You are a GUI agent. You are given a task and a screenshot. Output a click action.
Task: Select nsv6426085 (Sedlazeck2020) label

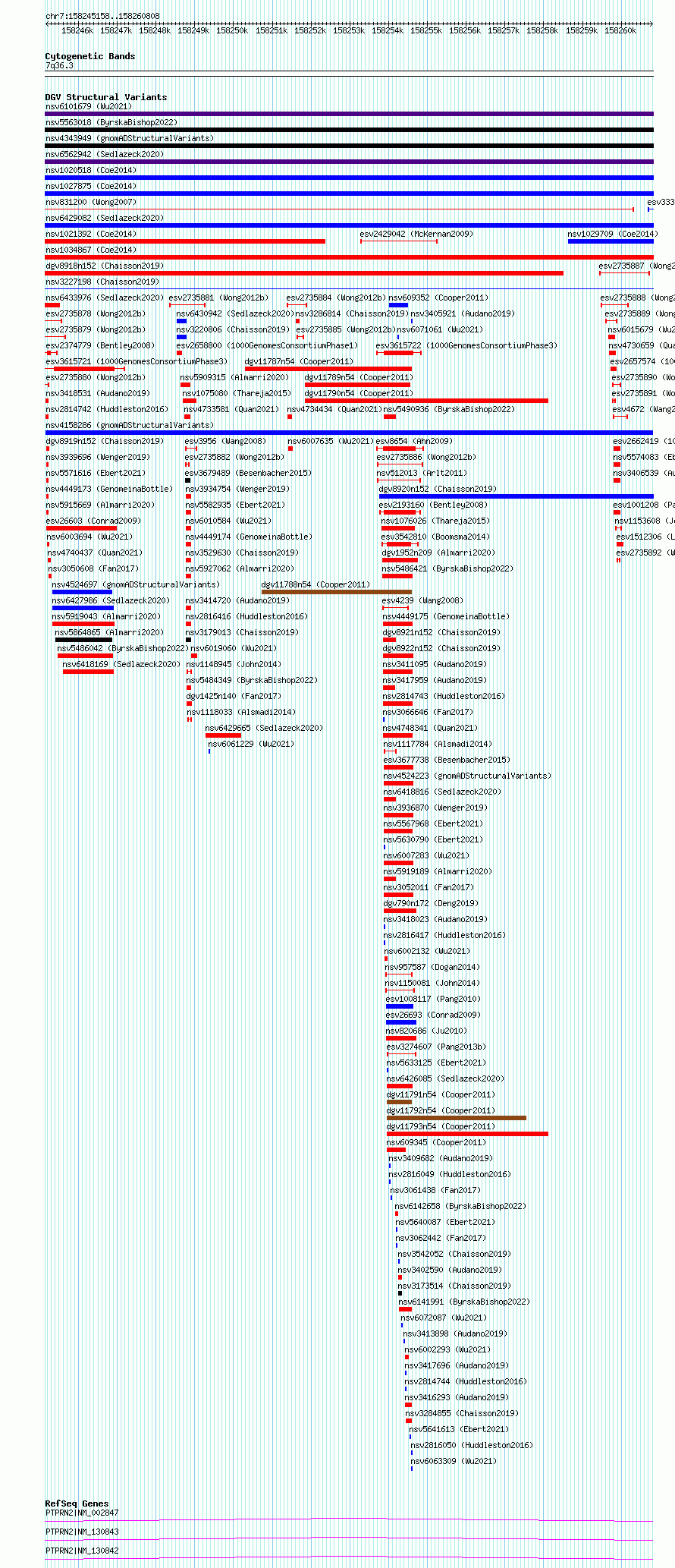point(445,1078)
